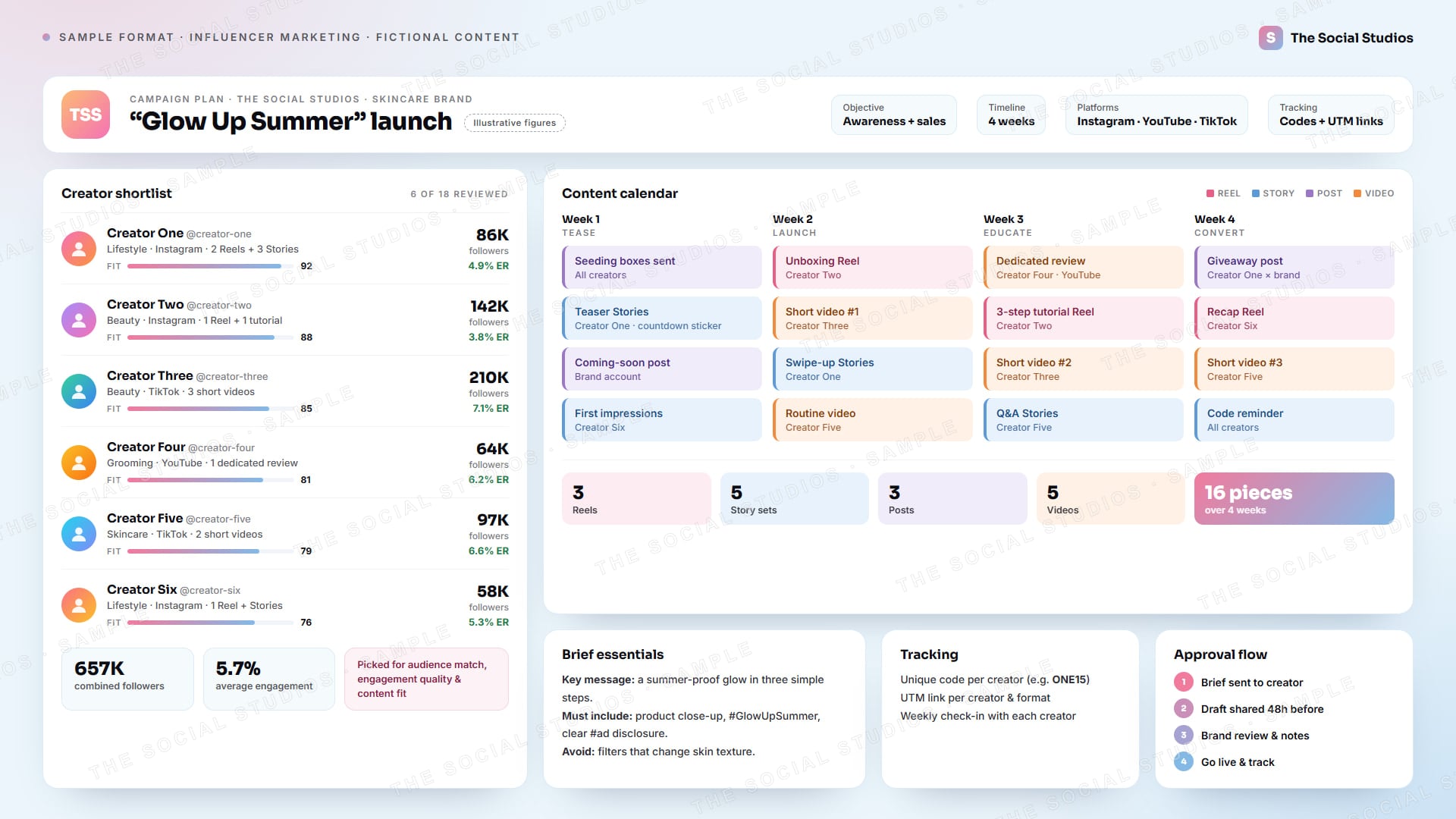This screenshot has width=1456, height=819.
Task: Click the 6 OF 18 REVIEWED label
Action: pos(460,194)
